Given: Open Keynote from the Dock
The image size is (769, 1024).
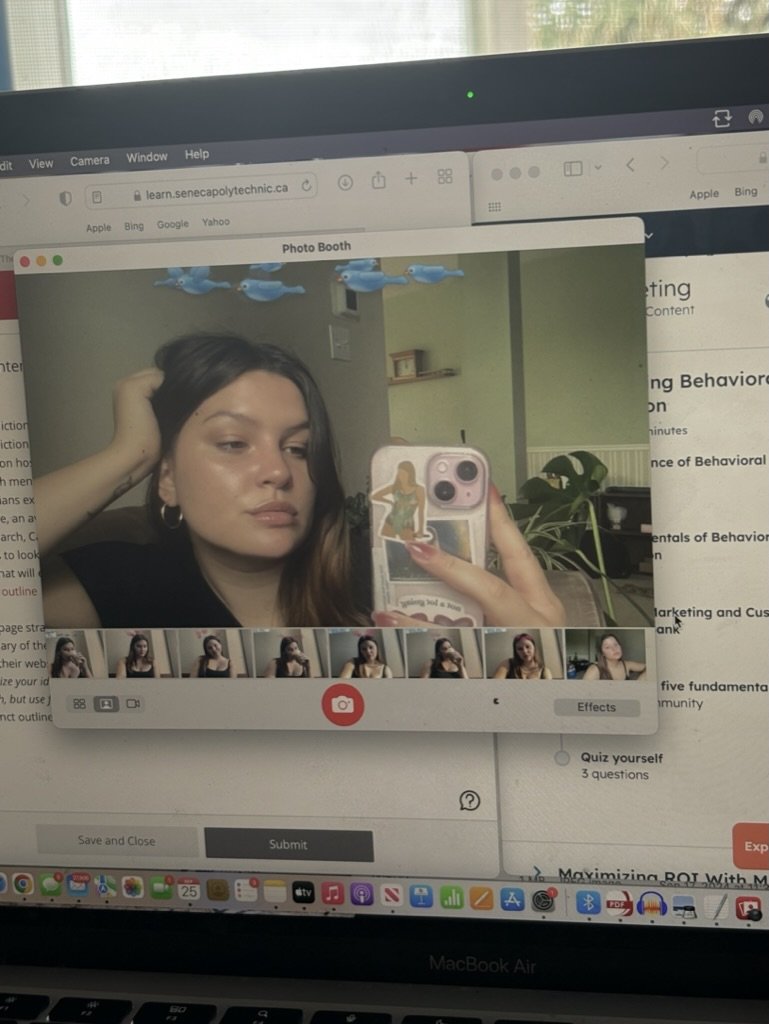Looking at the screenshot, I should tap(421, 897).
